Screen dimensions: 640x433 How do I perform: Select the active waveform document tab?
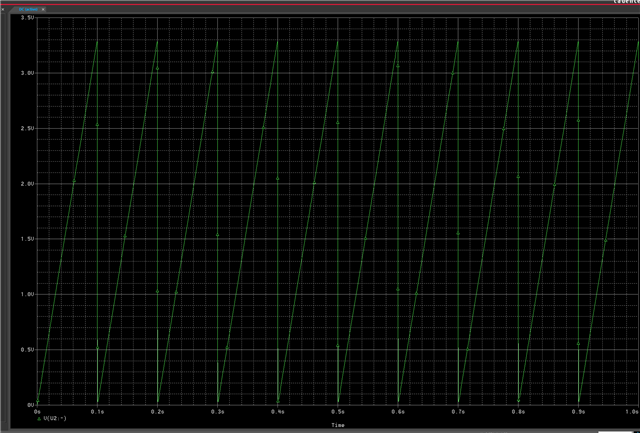(28, 9)
